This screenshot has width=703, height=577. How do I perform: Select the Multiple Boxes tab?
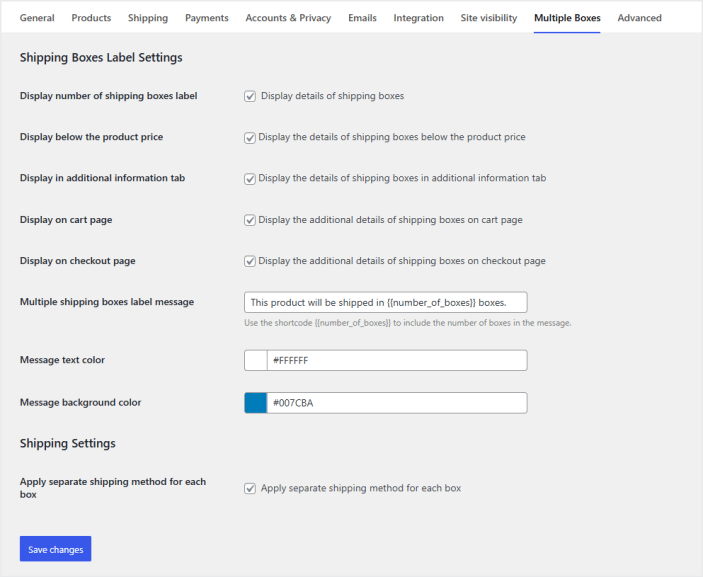click(x=567, y=18)
